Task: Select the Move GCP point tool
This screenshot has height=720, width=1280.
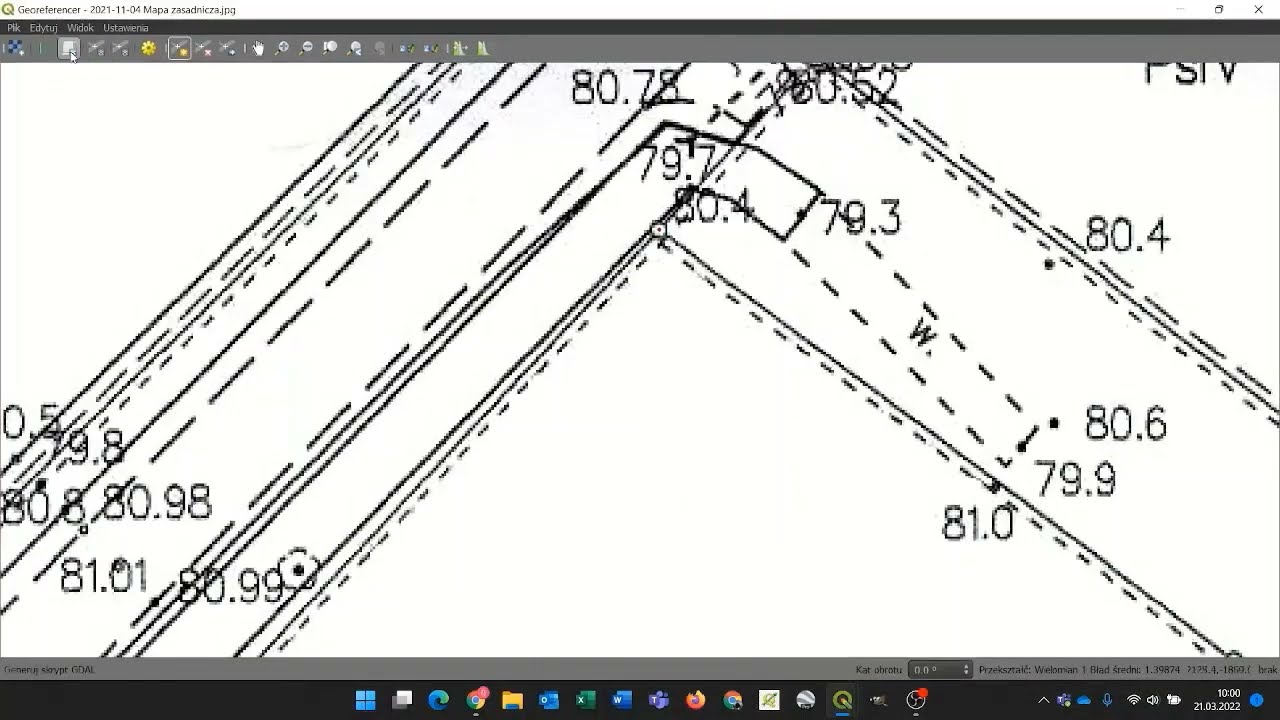Action: click(228, 48)
